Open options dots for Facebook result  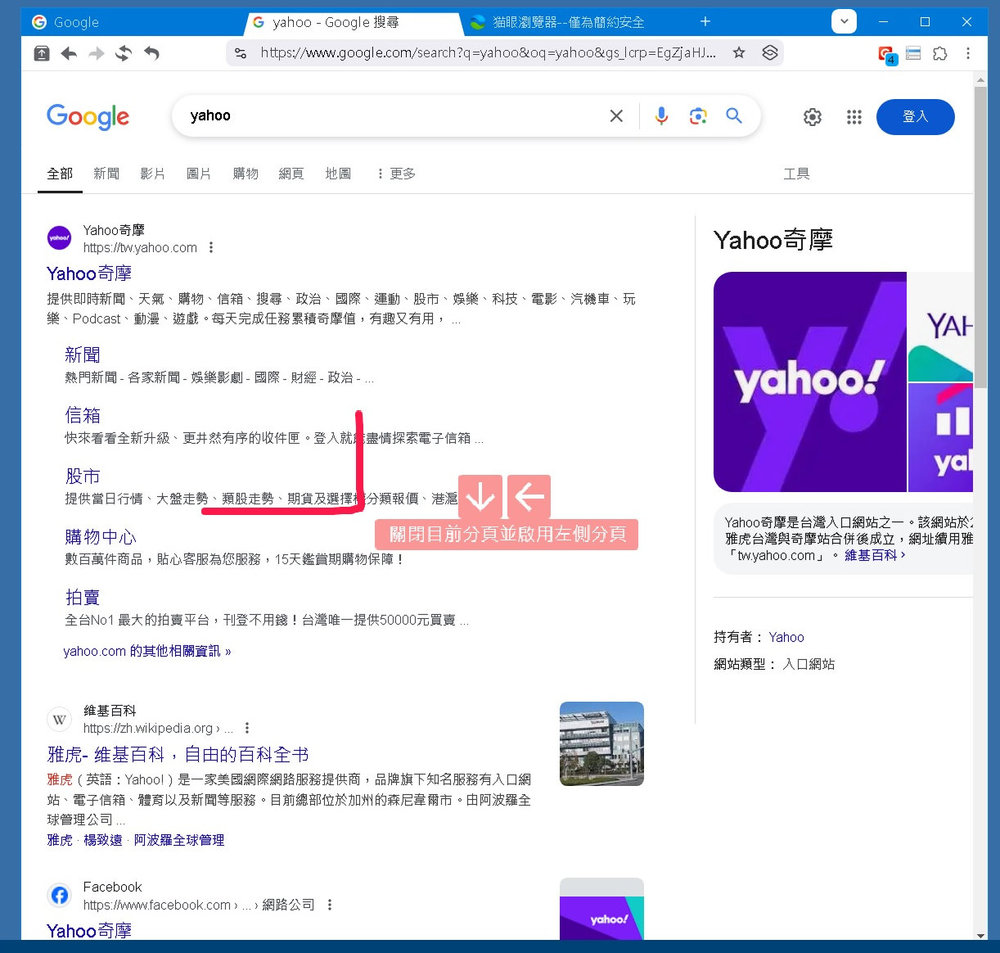tap(330, 905)
